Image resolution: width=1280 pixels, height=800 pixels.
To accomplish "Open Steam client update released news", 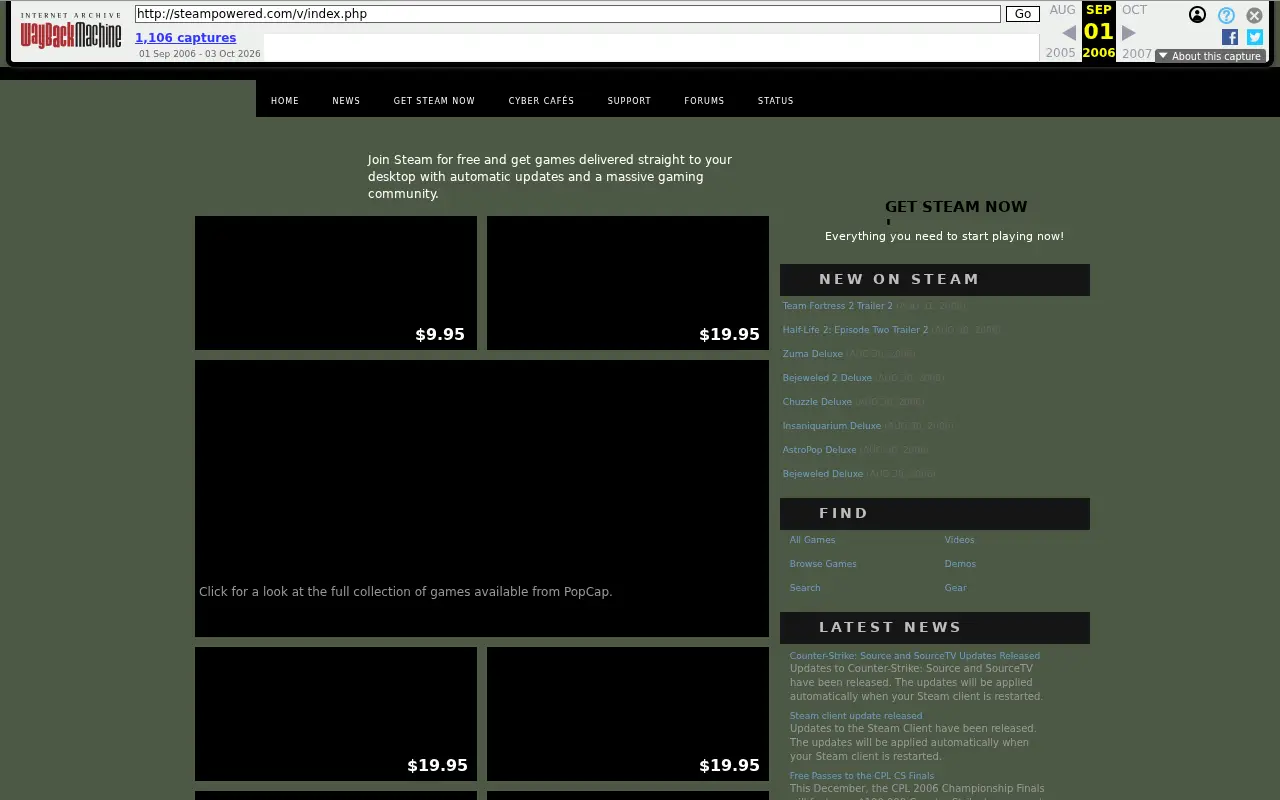I will [x=856, y=716].
